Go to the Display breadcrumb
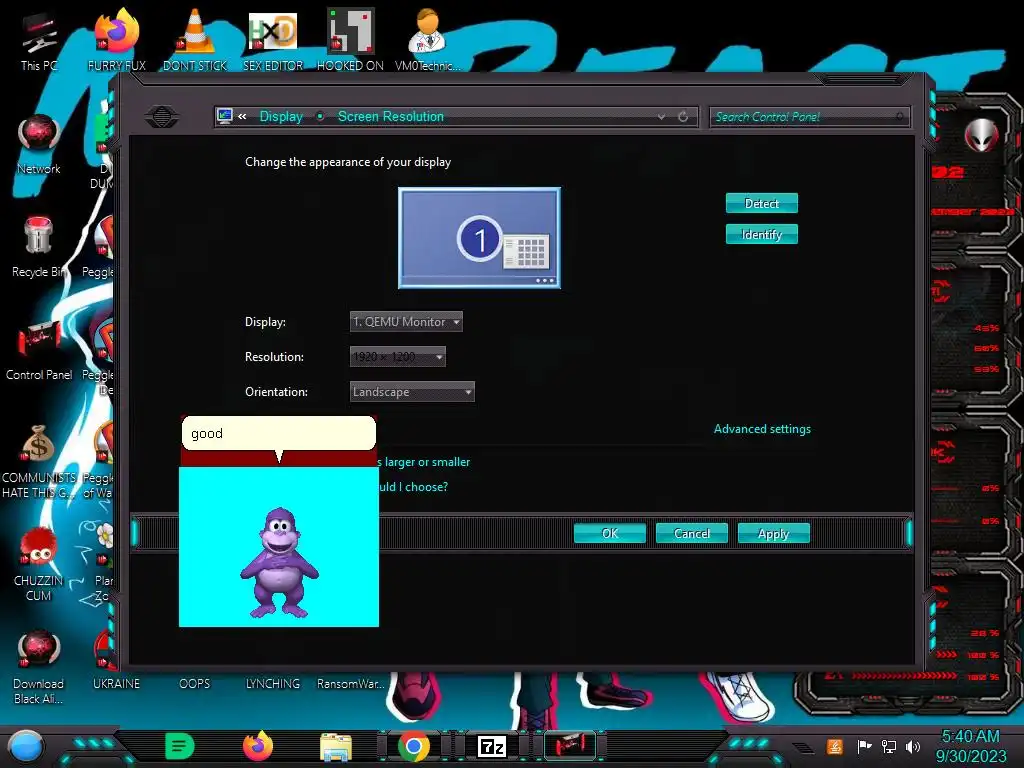 [x=281, y=116]
